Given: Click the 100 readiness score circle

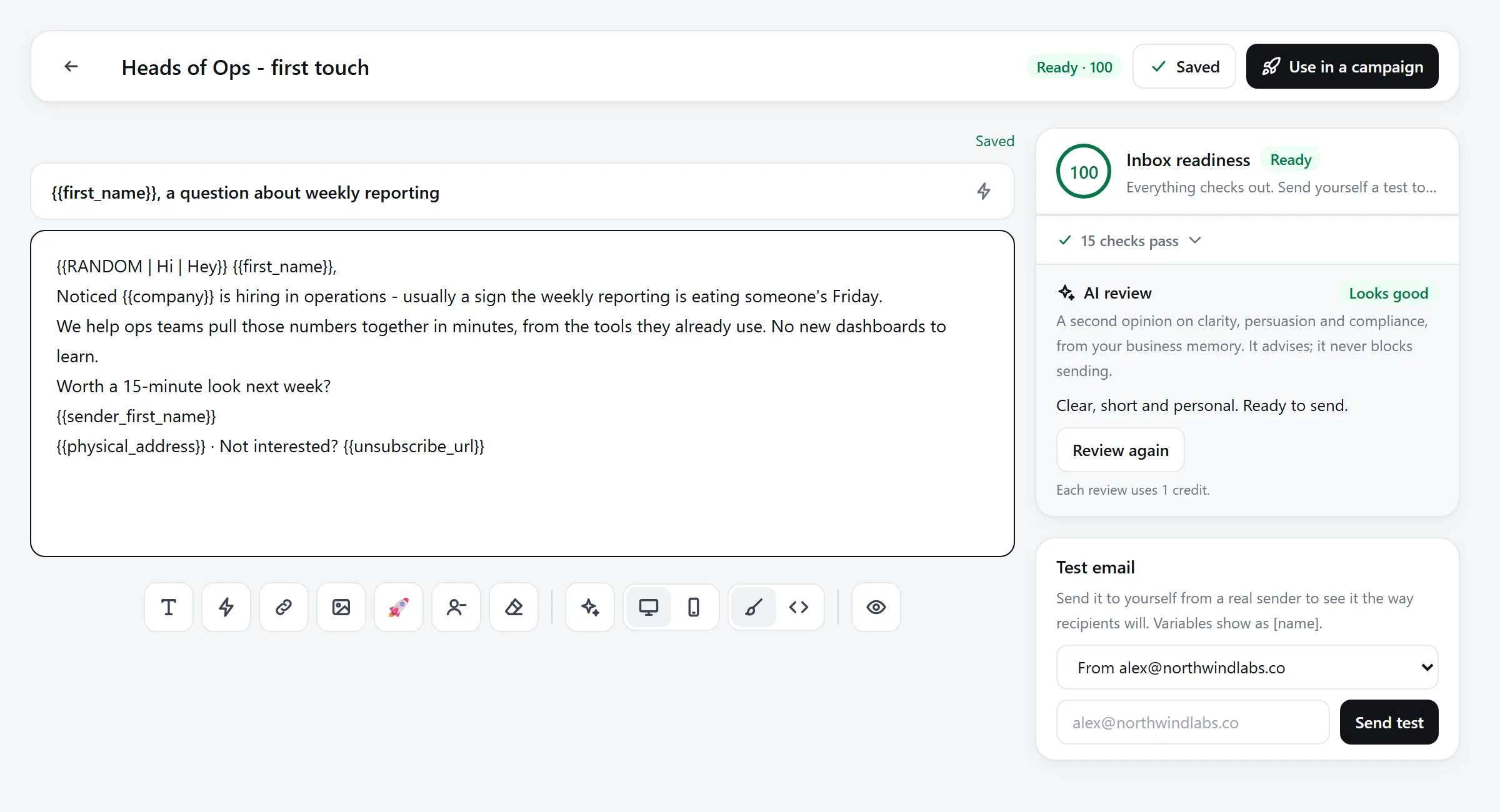Looking at the screenshot, I should (1084, 172).
